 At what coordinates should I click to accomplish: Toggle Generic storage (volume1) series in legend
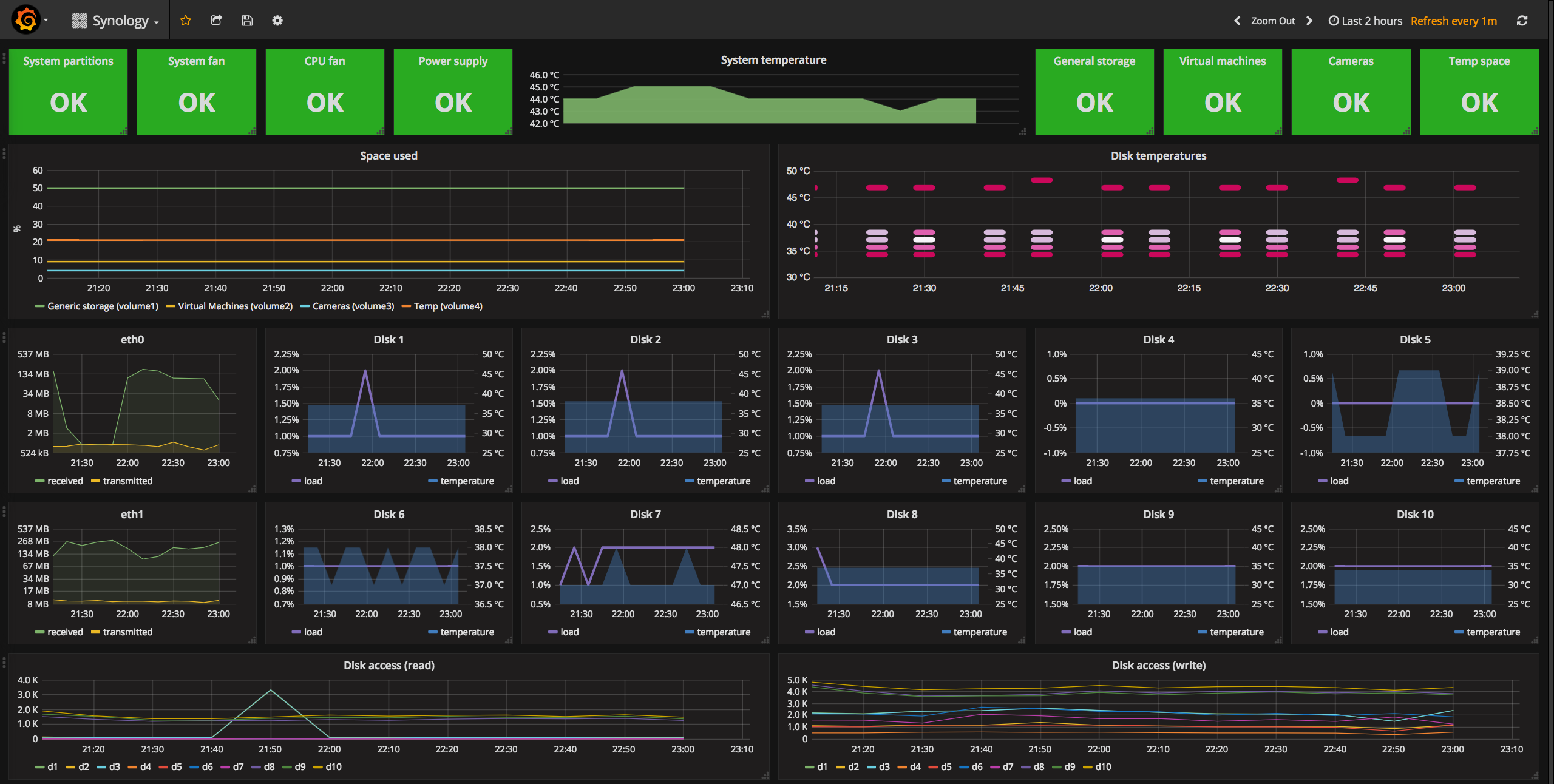coord(102,306)
